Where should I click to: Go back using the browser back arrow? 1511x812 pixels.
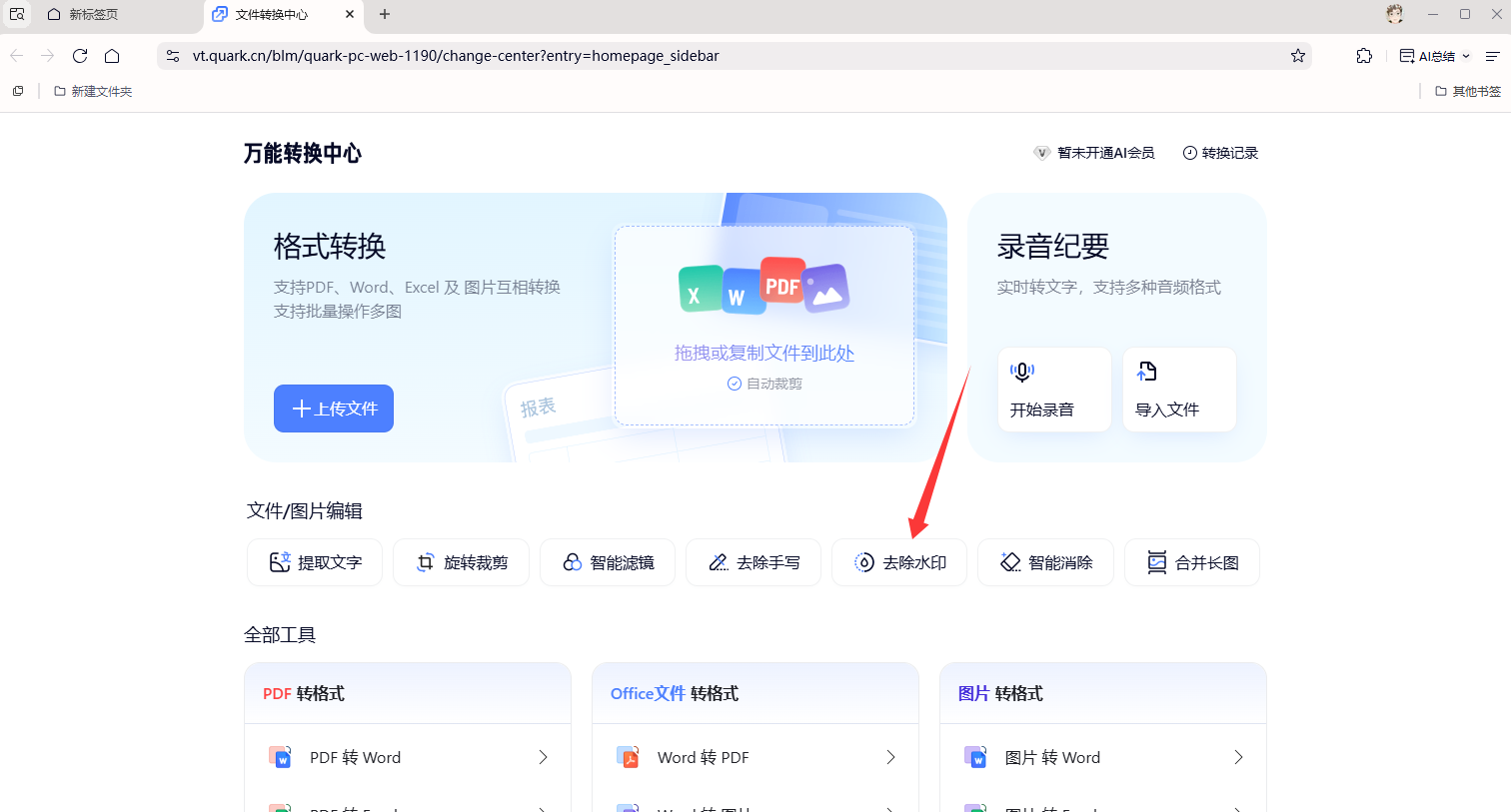(16, 56)
